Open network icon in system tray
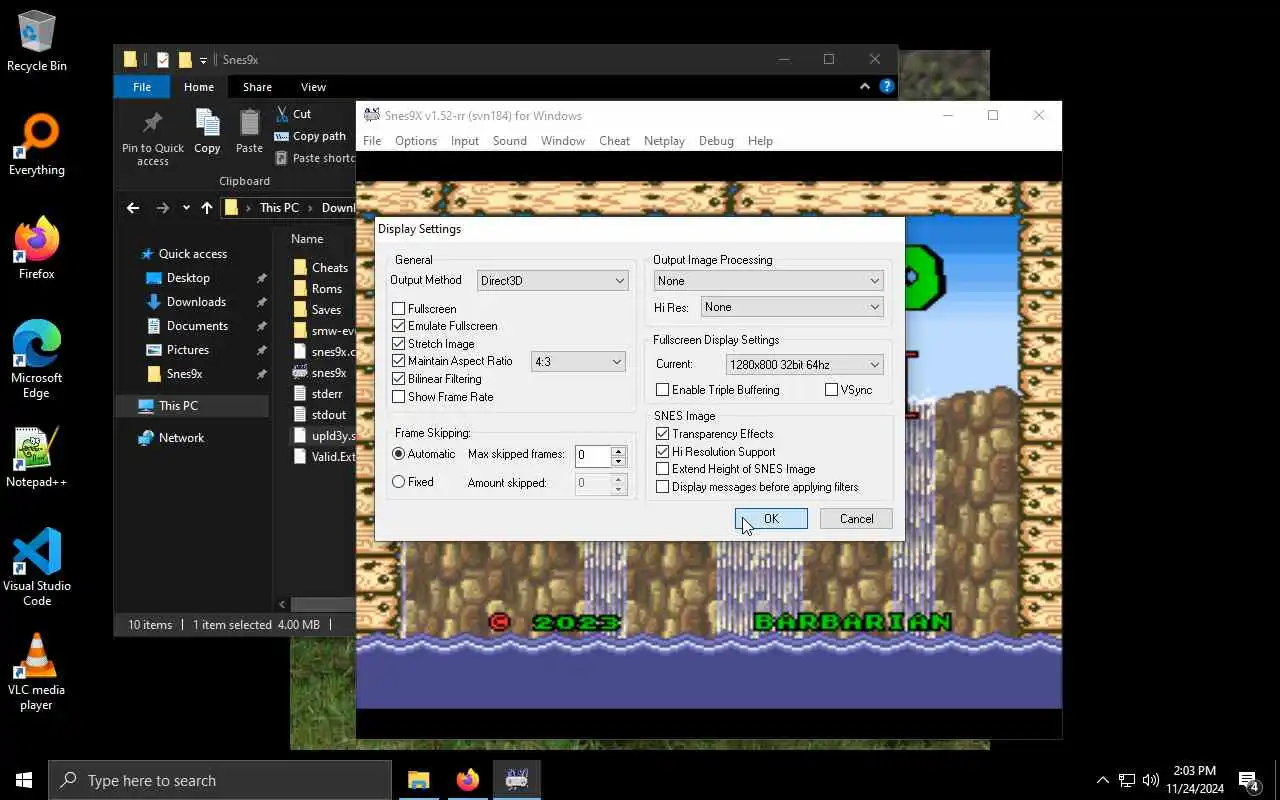 pyautogui.click(x=1127, y=780)
